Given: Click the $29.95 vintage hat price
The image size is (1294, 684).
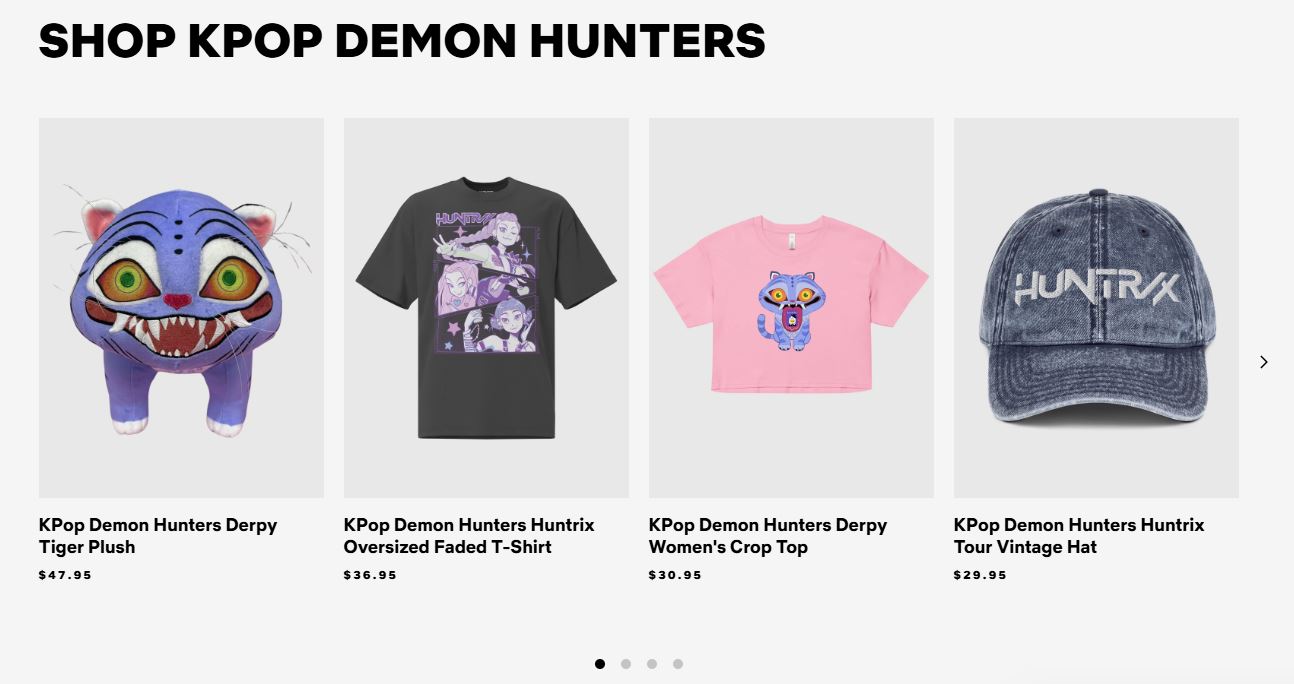Looking at the screenshot, I should (980, 575).
